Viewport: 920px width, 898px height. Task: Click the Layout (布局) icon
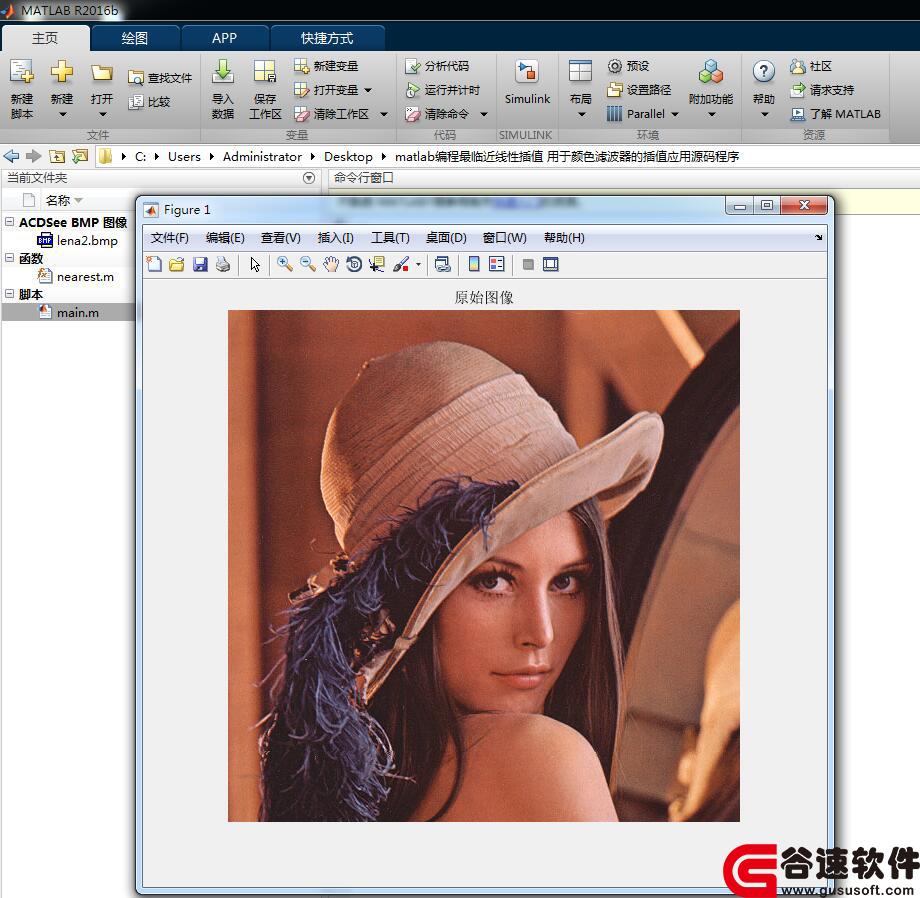click(580, 72)
